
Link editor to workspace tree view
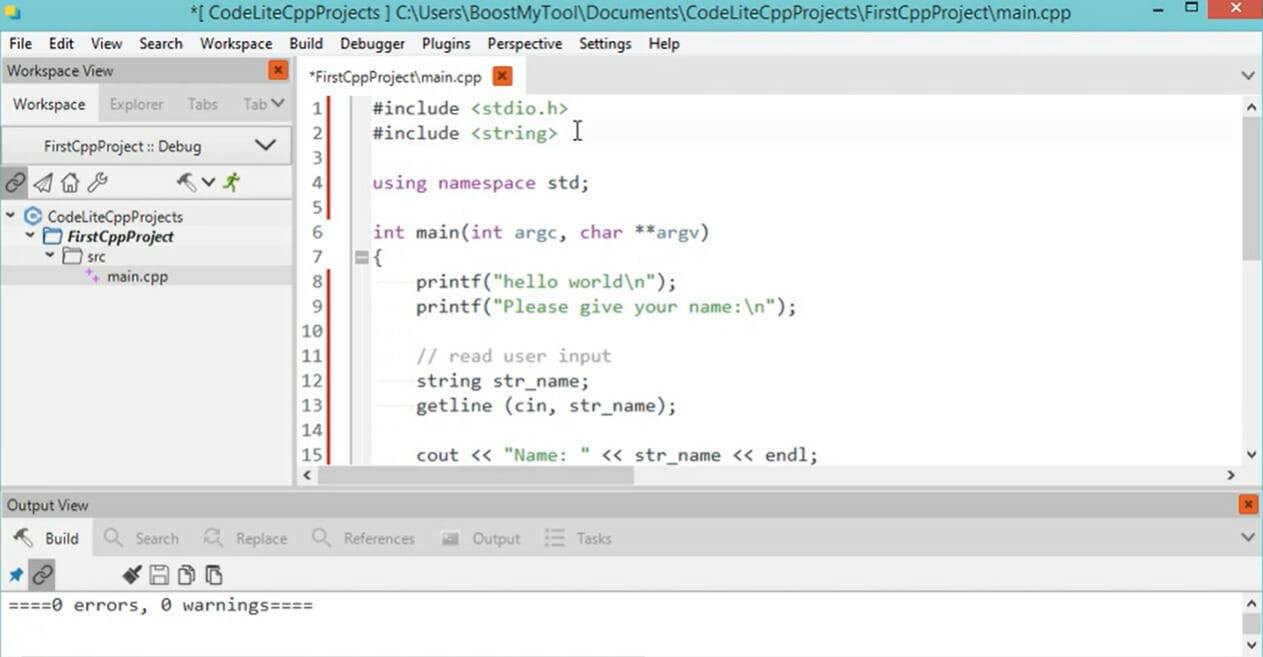point(15,182)
